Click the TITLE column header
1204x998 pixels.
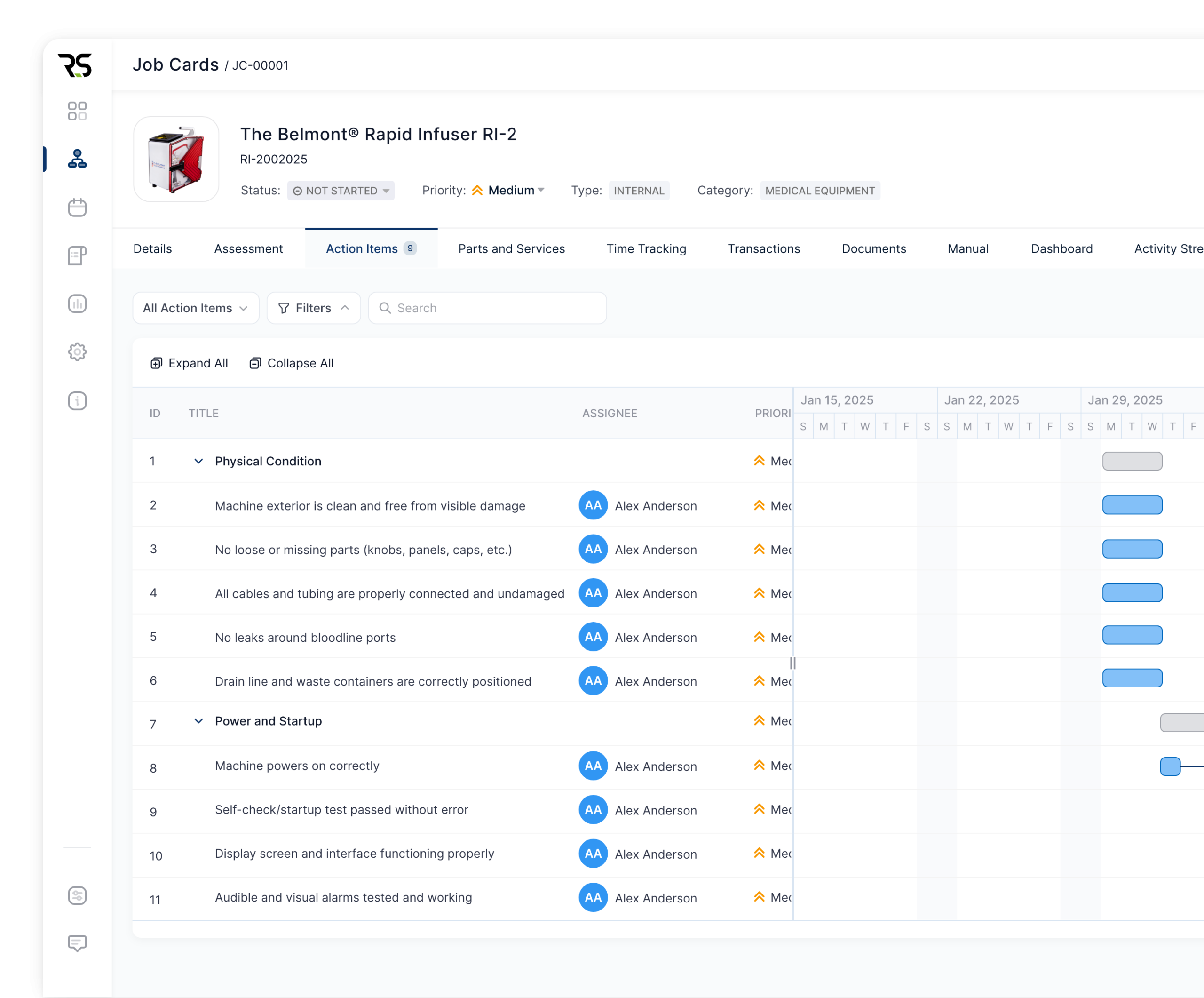[x=204, y=413]
